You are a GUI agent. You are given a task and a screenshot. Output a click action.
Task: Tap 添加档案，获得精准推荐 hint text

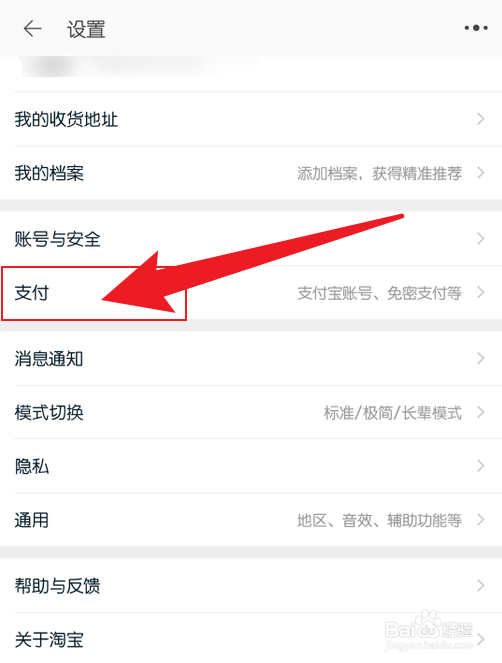379,173
